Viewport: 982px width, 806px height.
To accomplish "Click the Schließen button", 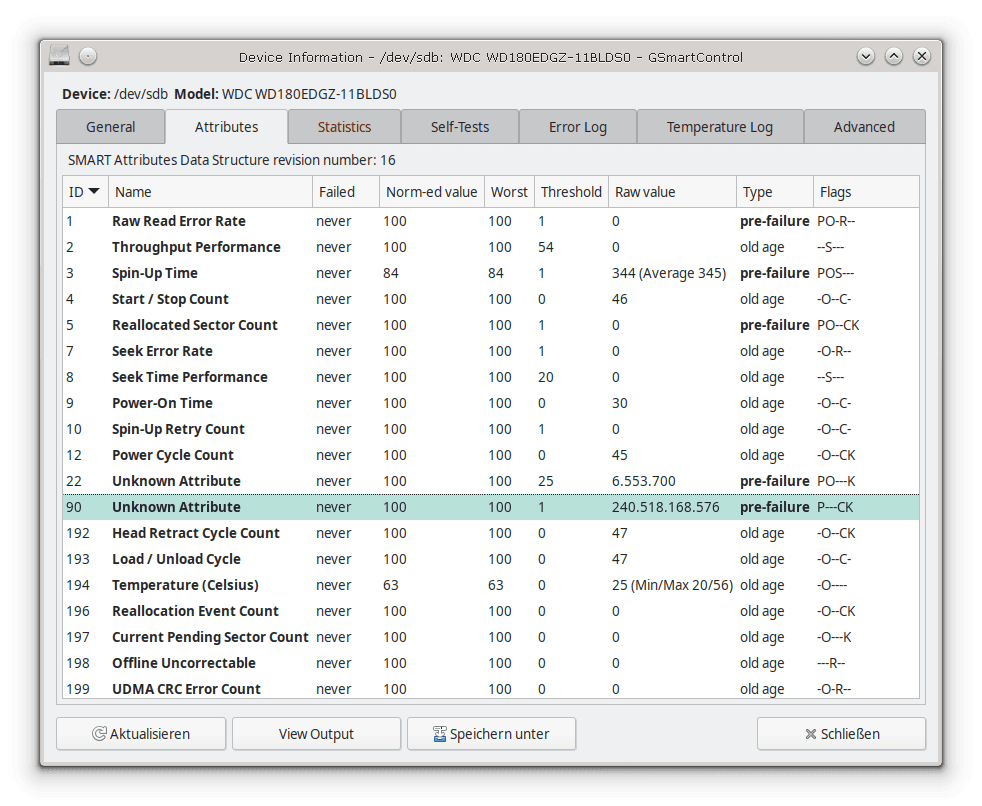I will [841, 734].
